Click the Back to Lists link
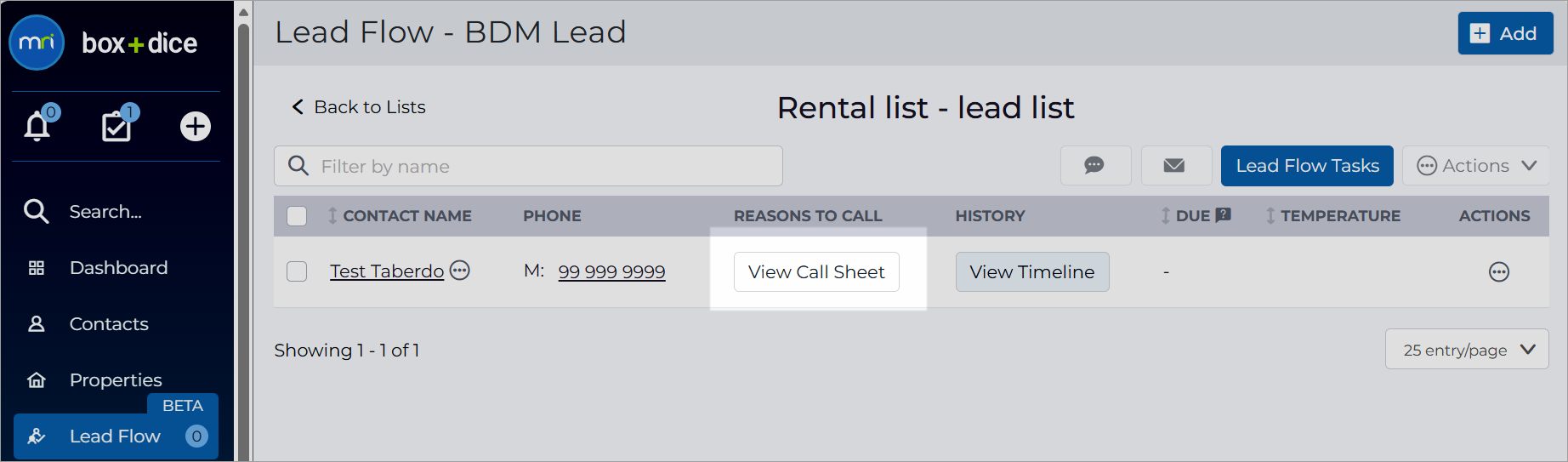The width and height of the screenshot is (1568, 462). [359, 107]
